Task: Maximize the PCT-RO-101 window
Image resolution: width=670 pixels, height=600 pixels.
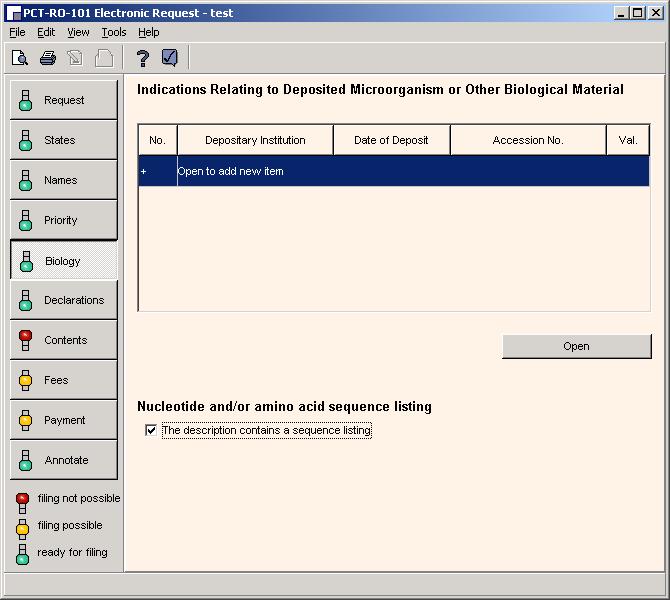Action: pos(637,13)
